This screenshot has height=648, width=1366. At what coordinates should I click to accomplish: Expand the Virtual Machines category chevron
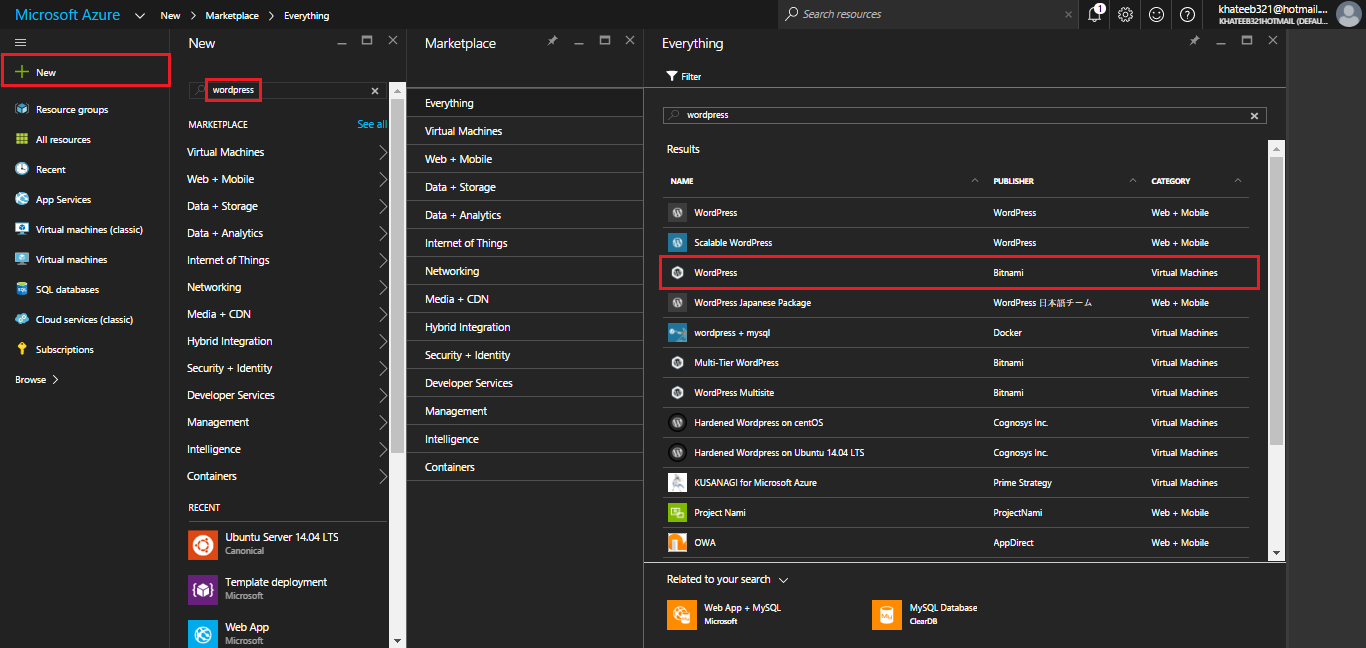coord(383,152)
